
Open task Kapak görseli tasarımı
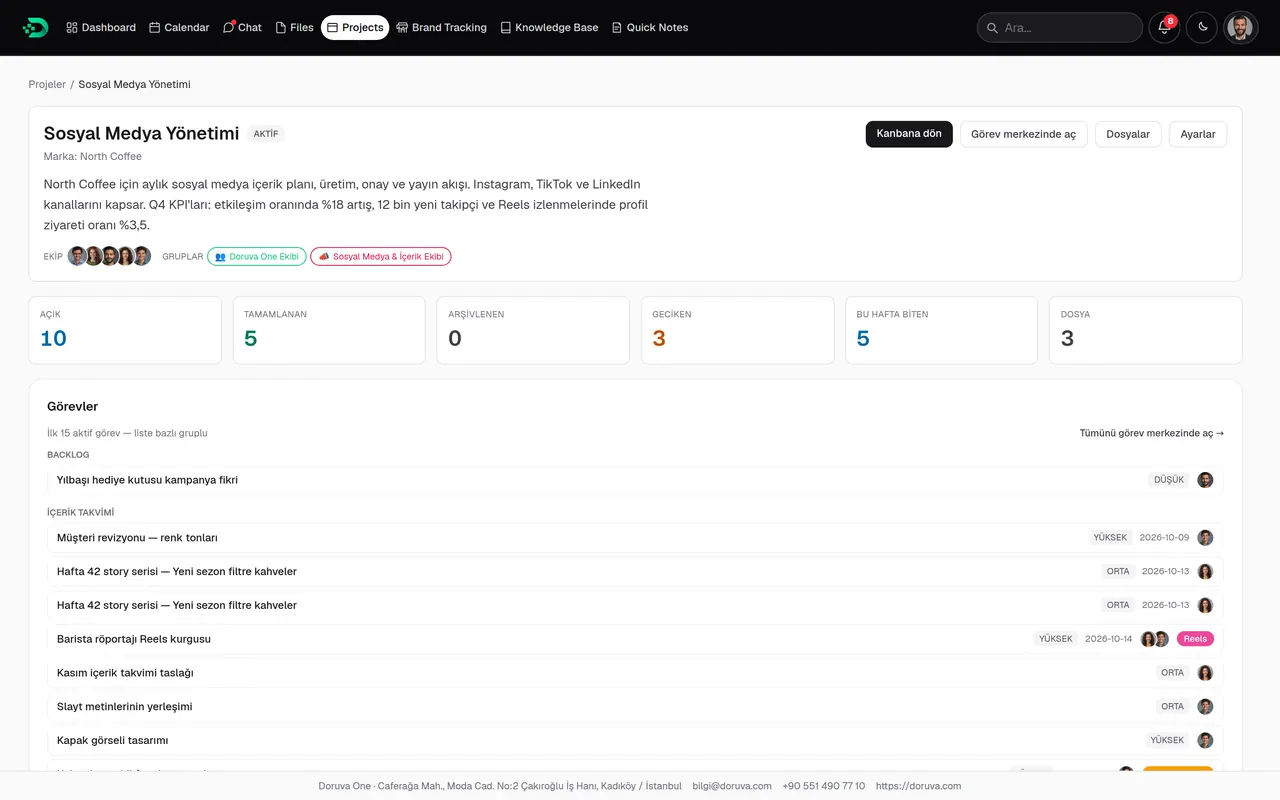click(x=635, y=740)
